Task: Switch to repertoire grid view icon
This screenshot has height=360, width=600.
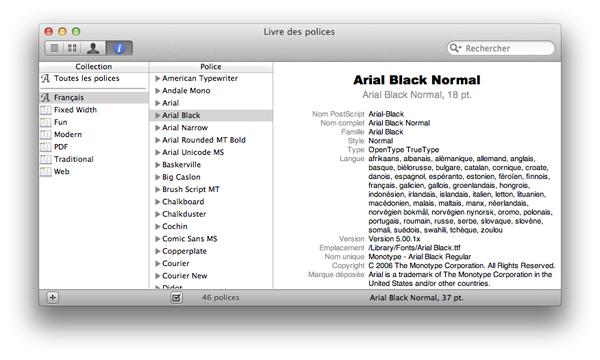Action: coord(72,48)
